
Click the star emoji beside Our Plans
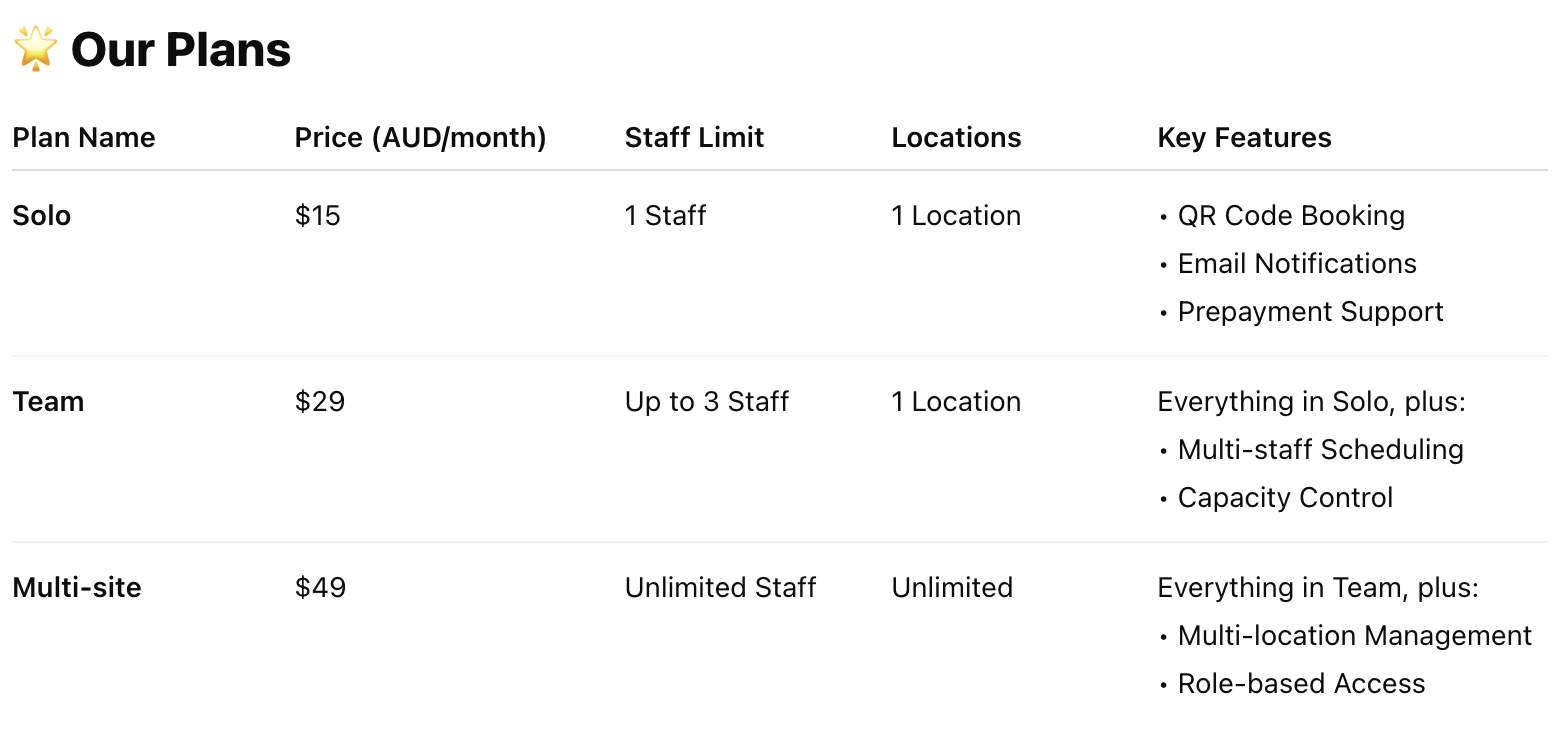click(x=36, y=49)
